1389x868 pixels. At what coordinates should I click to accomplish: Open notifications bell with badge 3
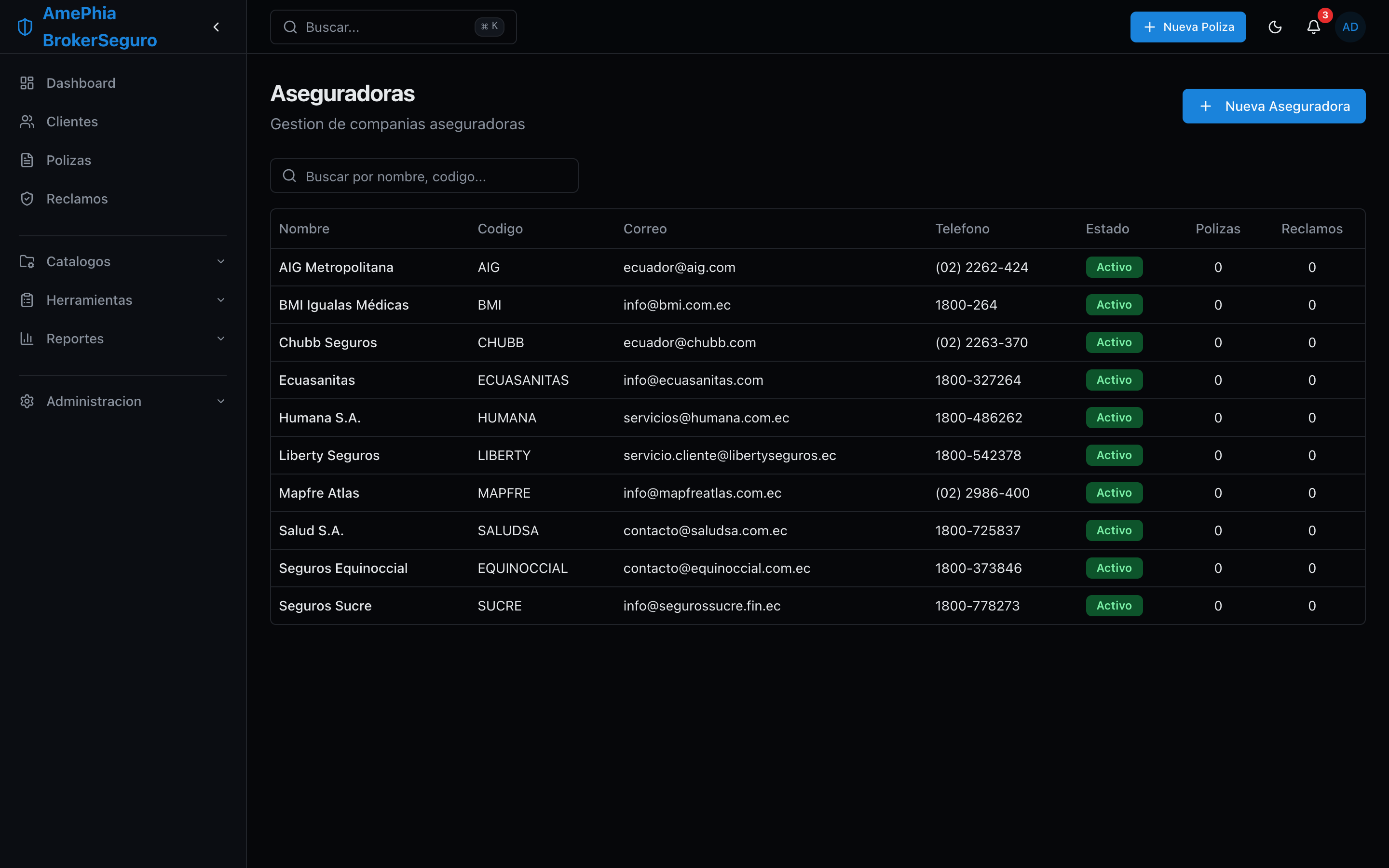click(x=1314, y=27)
